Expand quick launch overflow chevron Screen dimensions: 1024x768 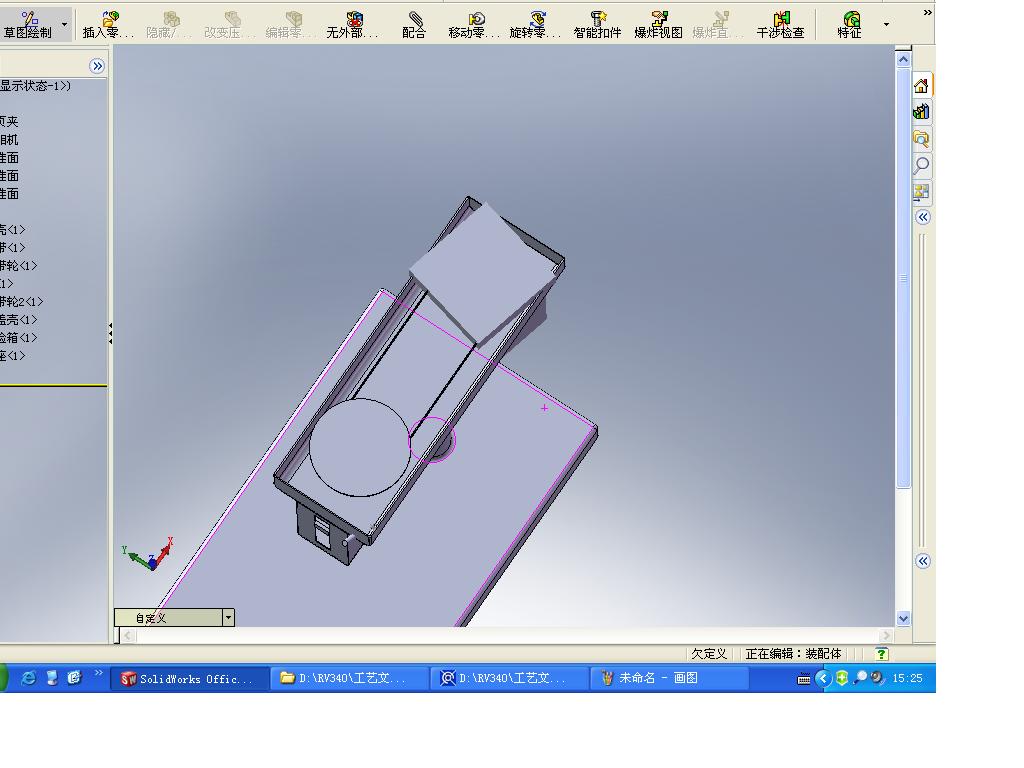(x=99, y=672)
